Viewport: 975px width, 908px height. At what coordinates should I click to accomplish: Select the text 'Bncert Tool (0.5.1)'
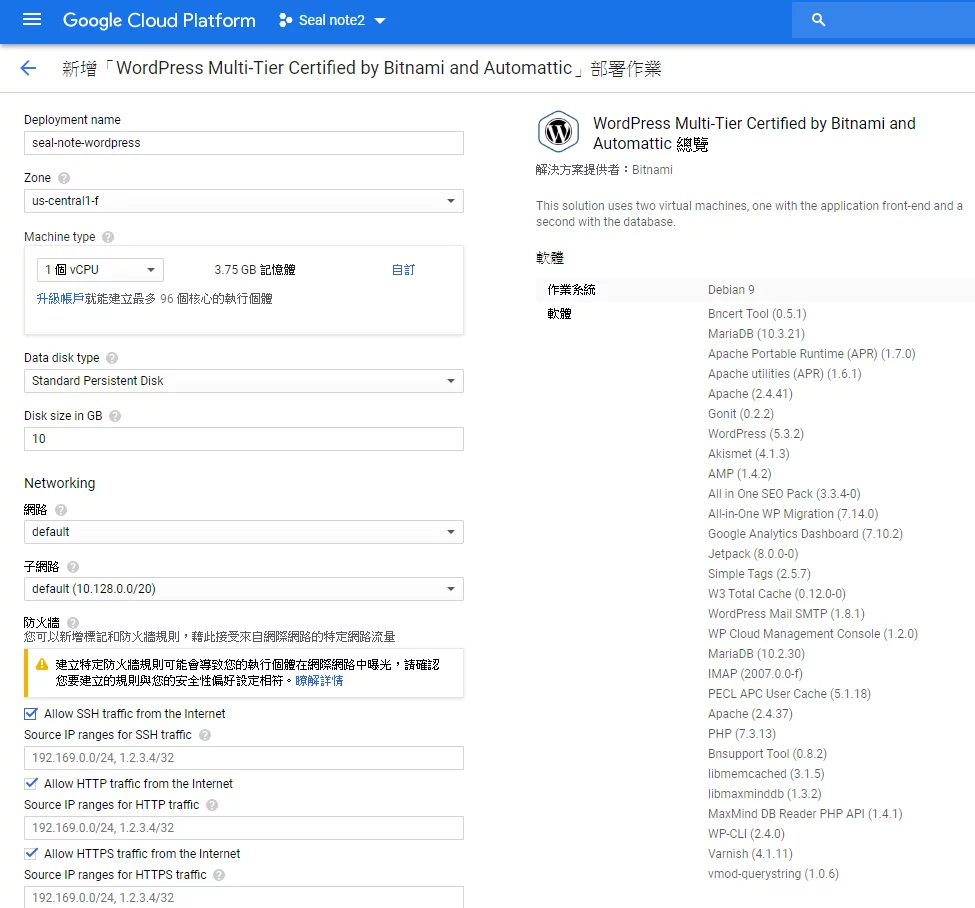pos(757,314)
